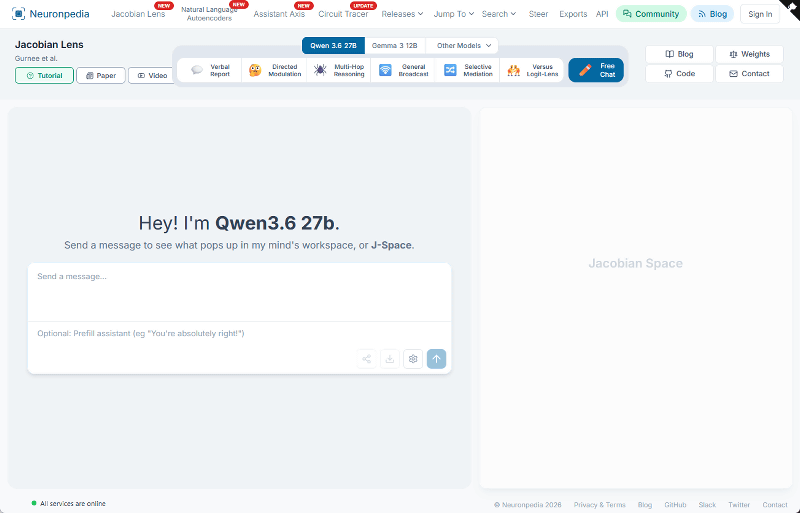Open the Multi-Hop Reasoning spider example
Viewport: 800px width, 513px height.
(339, 70)
